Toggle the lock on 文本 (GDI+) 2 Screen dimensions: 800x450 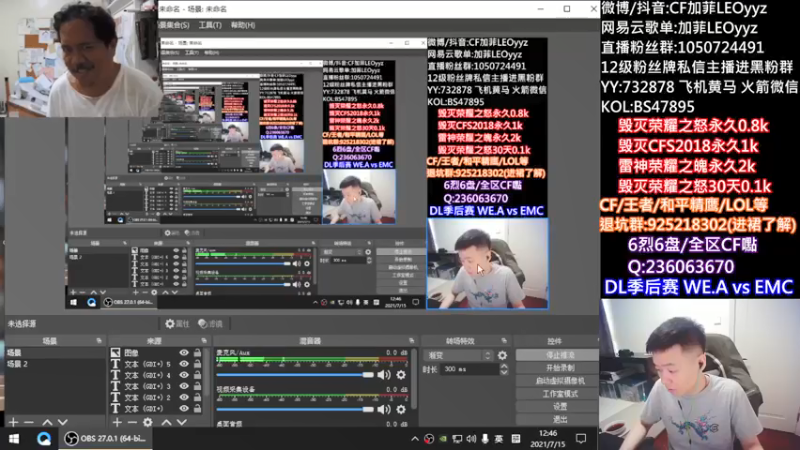pyautogui.click(x=197, y=397)
